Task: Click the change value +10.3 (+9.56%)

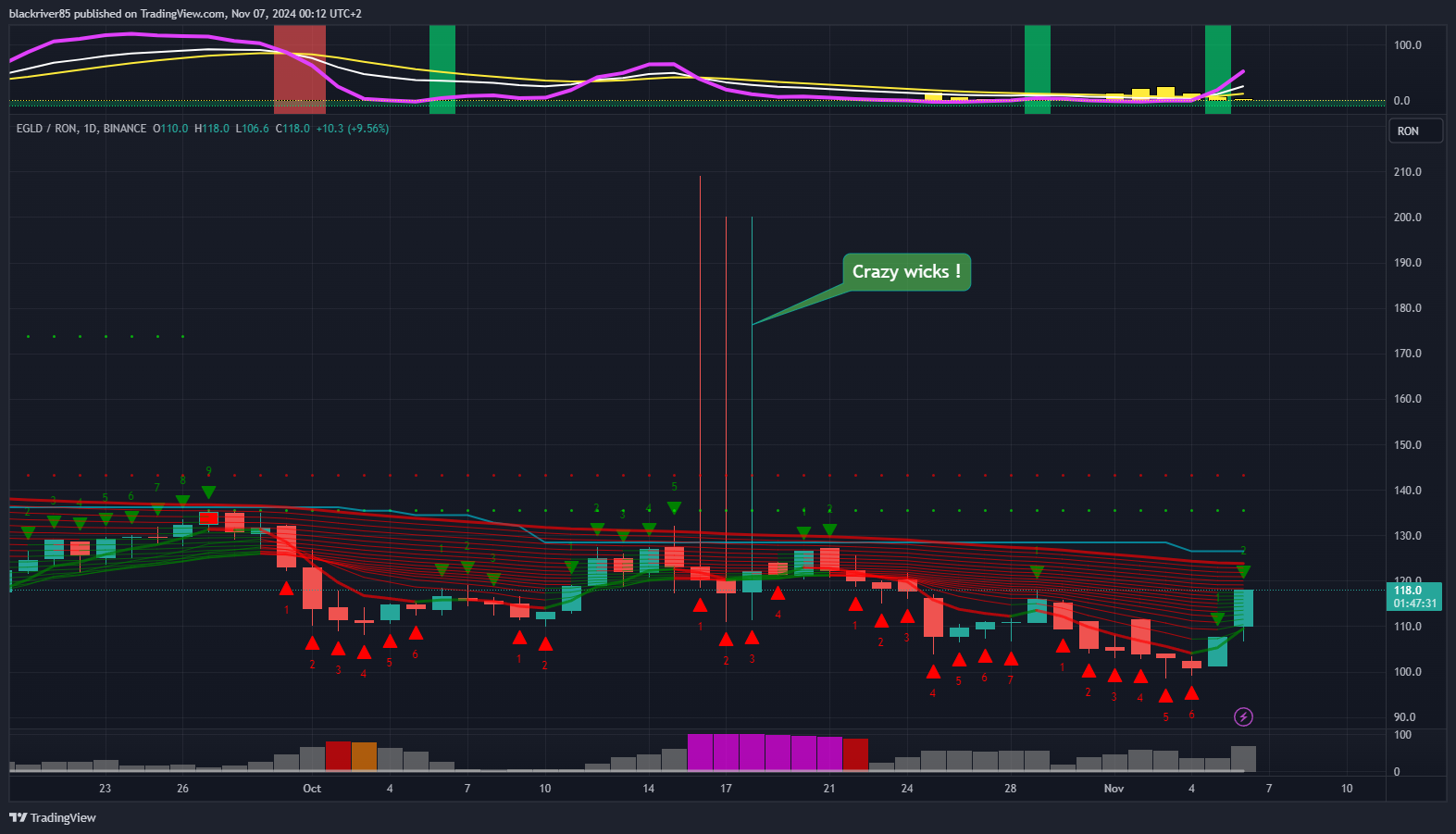Action: 353,129
